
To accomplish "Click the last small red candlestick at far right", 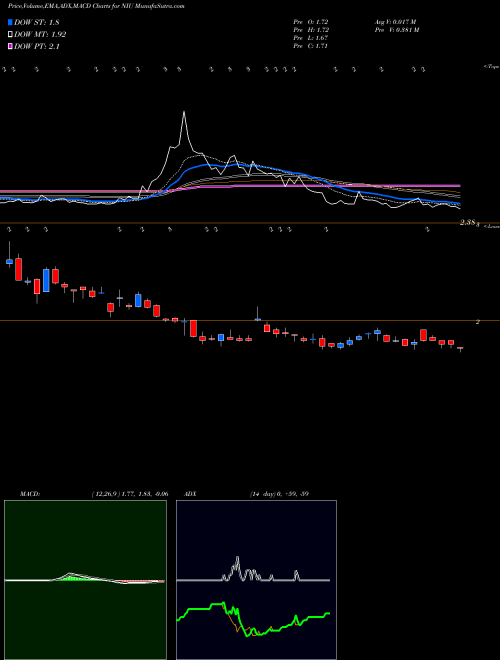I will pyautogui.click(x=460, y=349).
